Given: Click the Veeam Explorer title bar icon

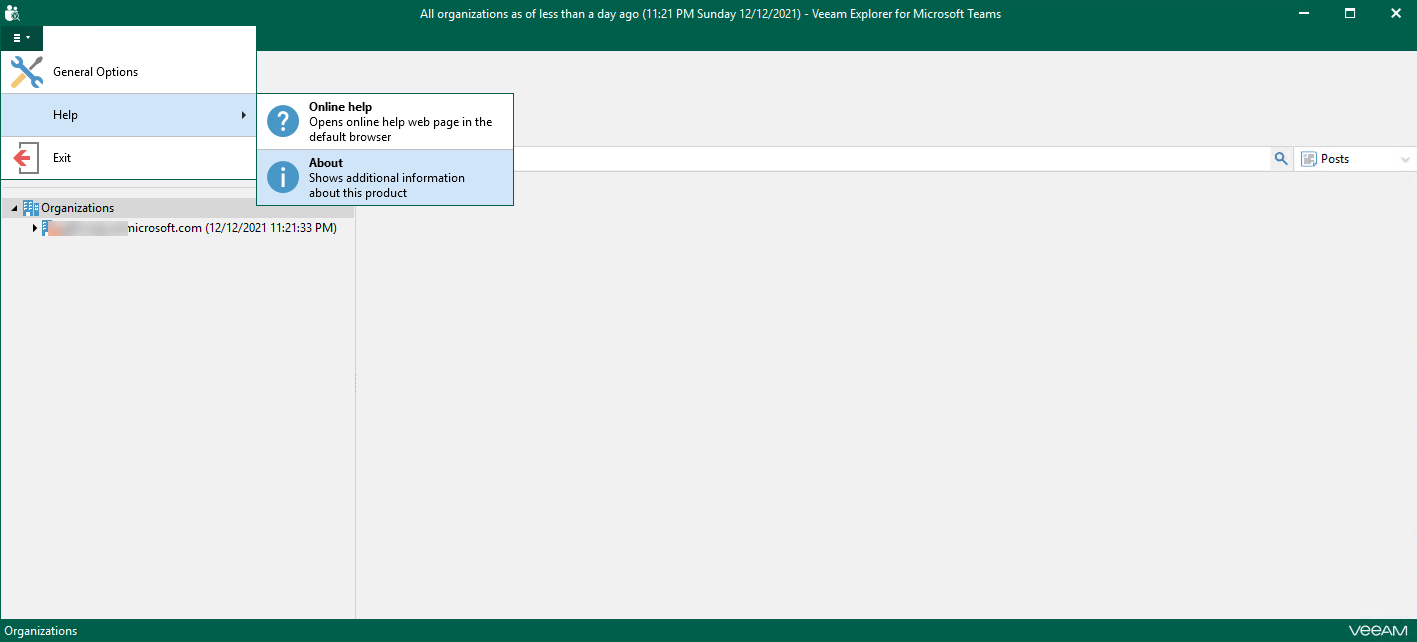Looking at the screenshot, I should click(x=13, y=13).
